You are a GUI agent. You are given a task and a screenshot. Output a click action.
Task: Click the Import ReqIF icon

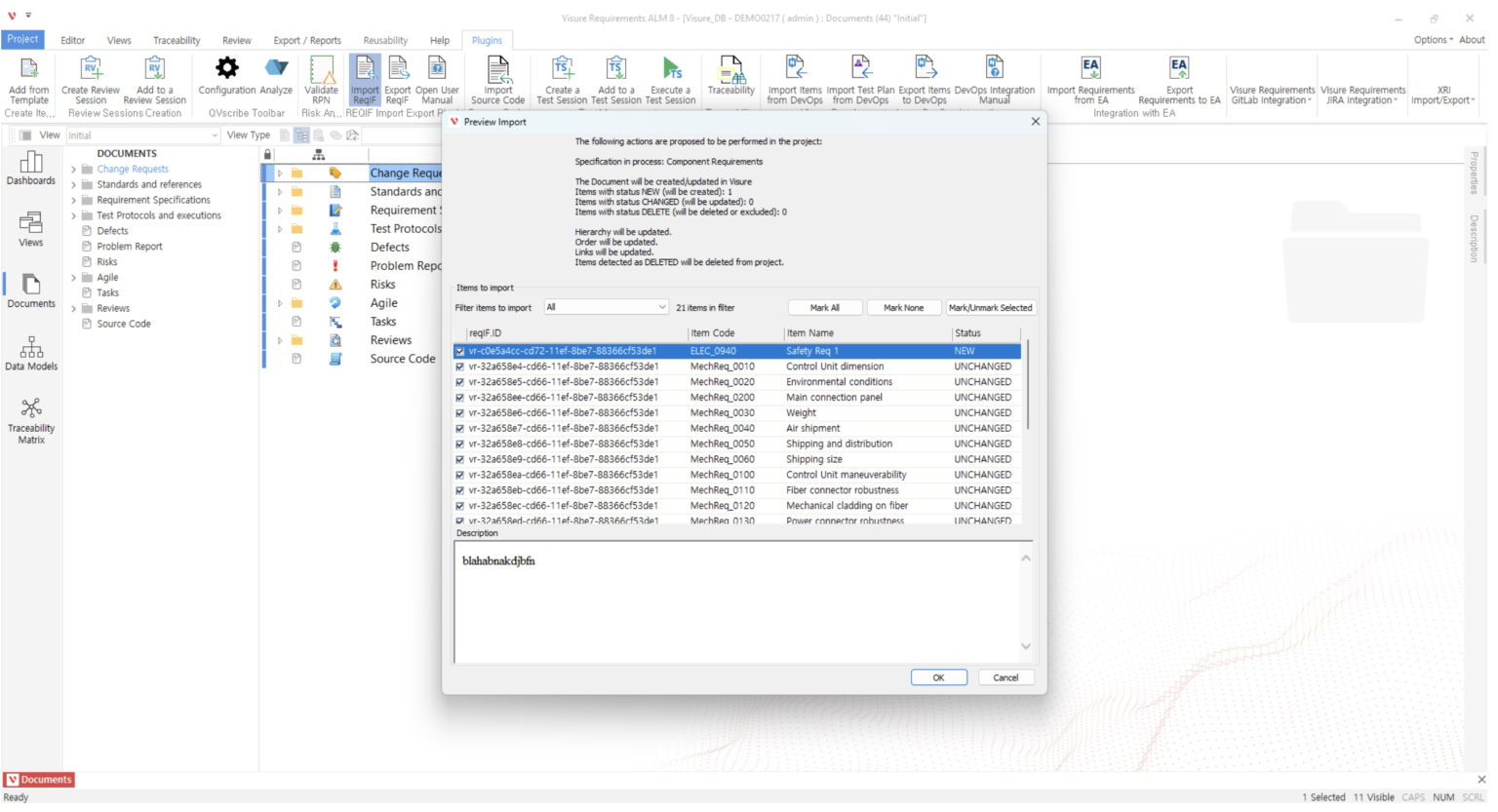pyautogui.click(x=365, y=81)
